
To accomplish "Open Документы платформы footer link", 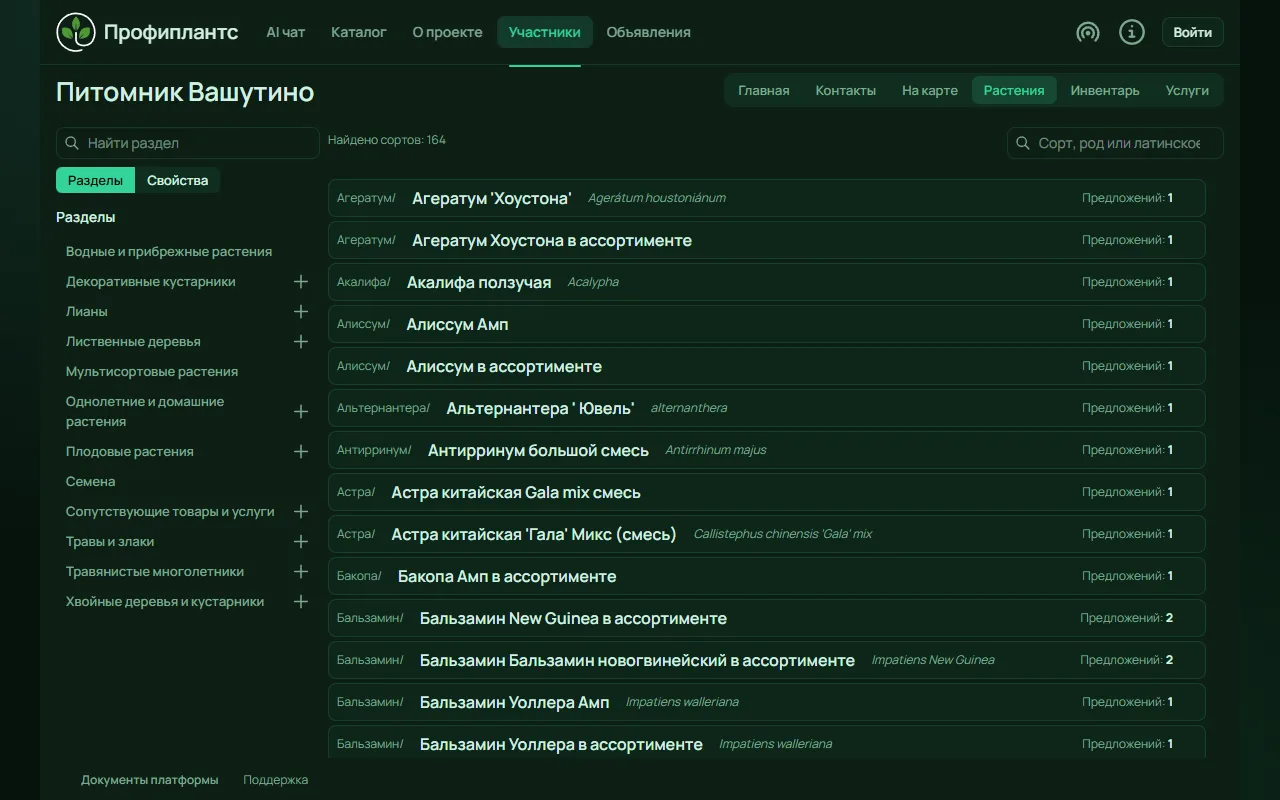I will (x=150, y=780).
